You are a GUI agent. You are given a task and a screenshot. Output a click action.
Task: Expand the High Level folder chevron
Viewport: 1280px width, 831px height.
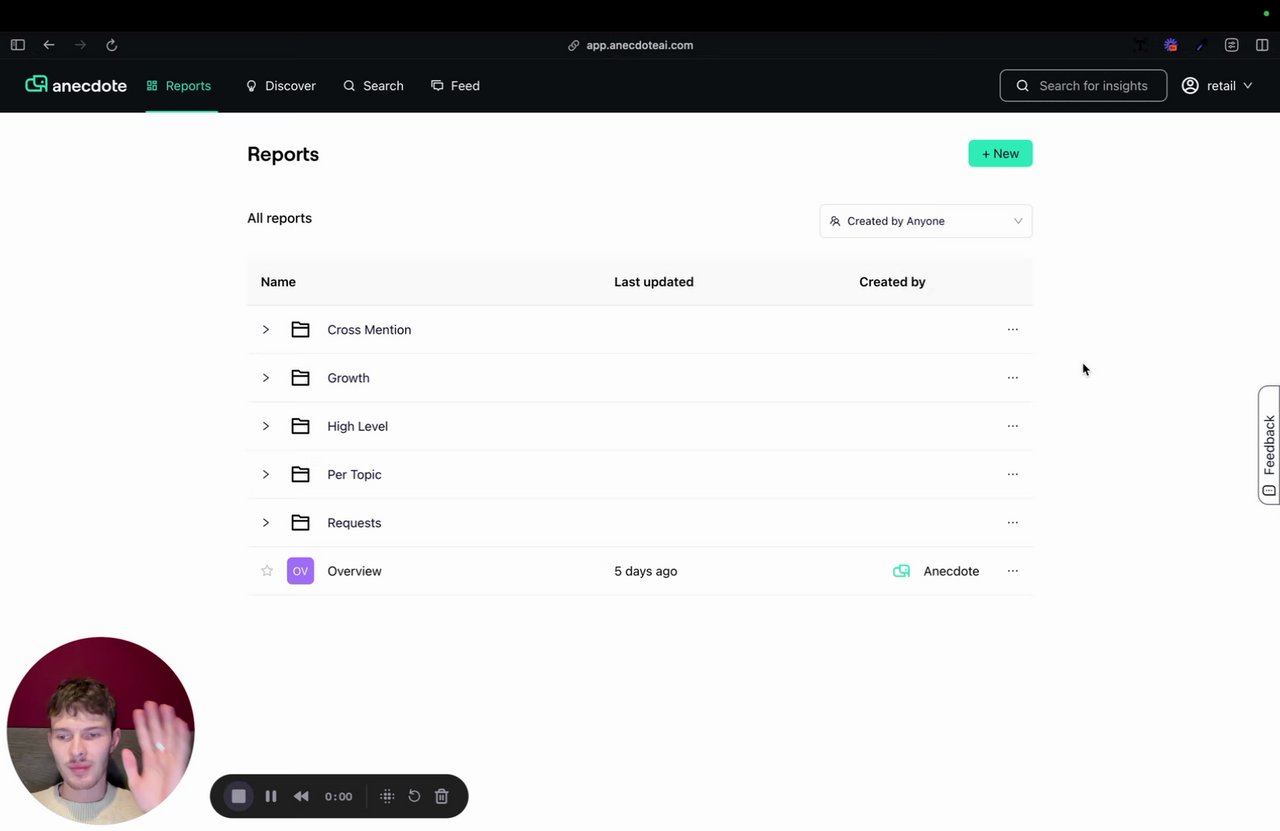[x=266, y=426]
